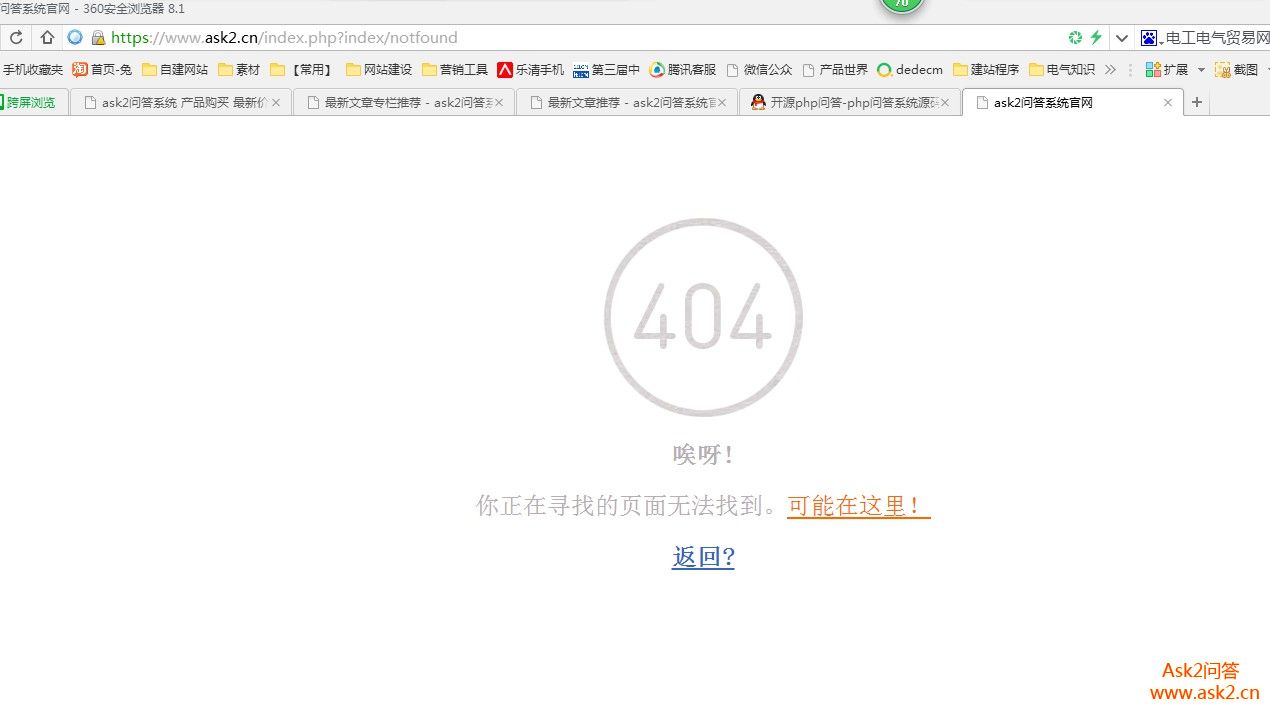
Task: Click the green lightning speed mode icon
Action: [1096, 38]
